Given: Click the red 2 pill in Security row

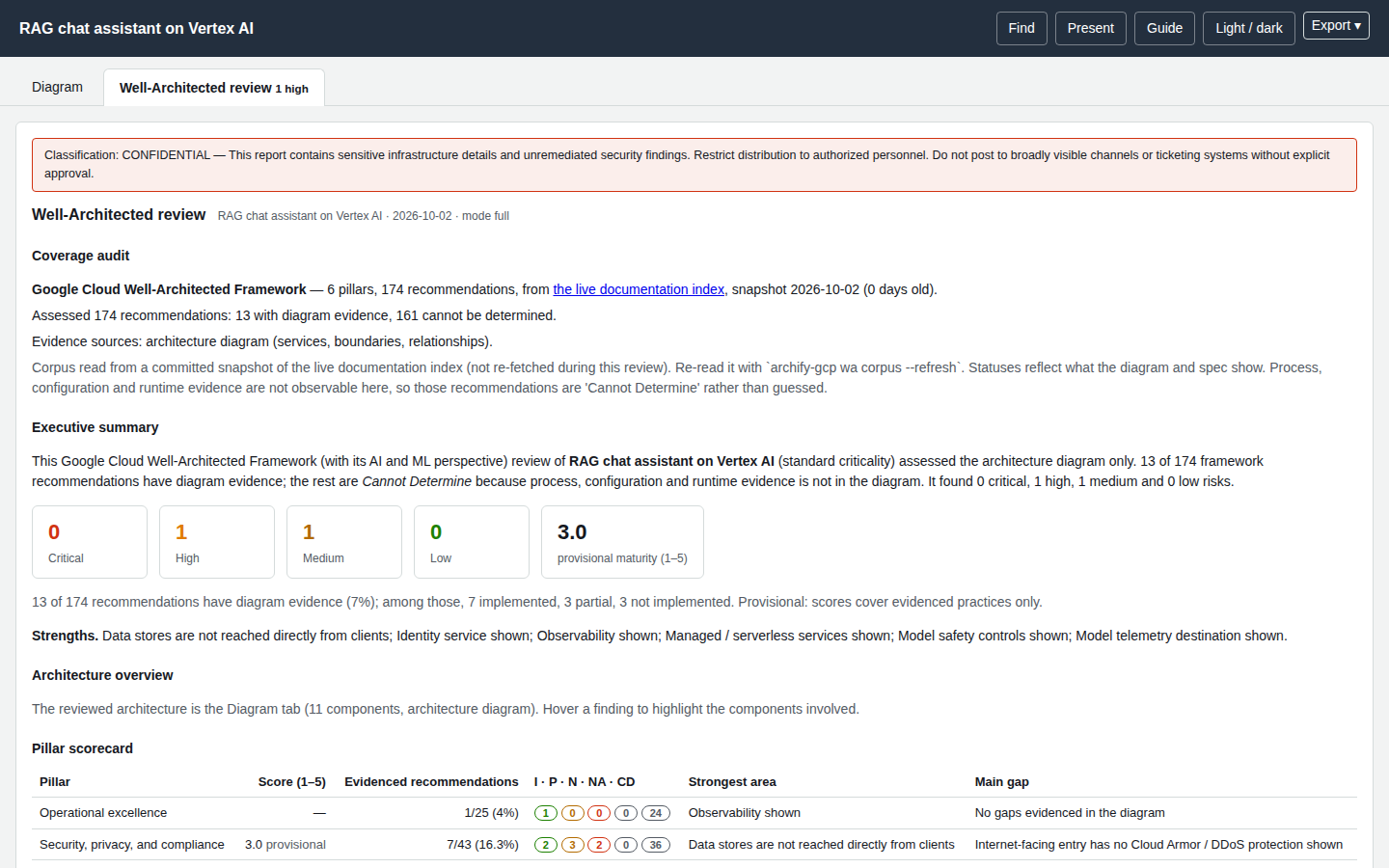Looking at the screenshot, I should pyautogui.click(x=599, y=845).
